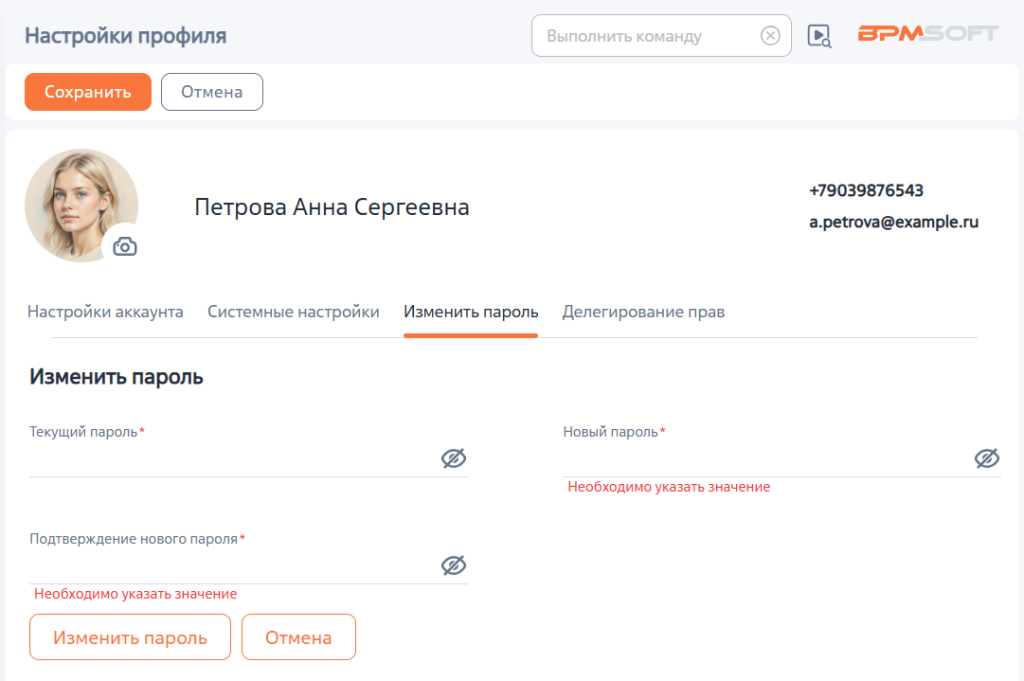Click Отмена next to Изменить пароль button
This screenshot has width=1024, height=681.
pos(298,637)
